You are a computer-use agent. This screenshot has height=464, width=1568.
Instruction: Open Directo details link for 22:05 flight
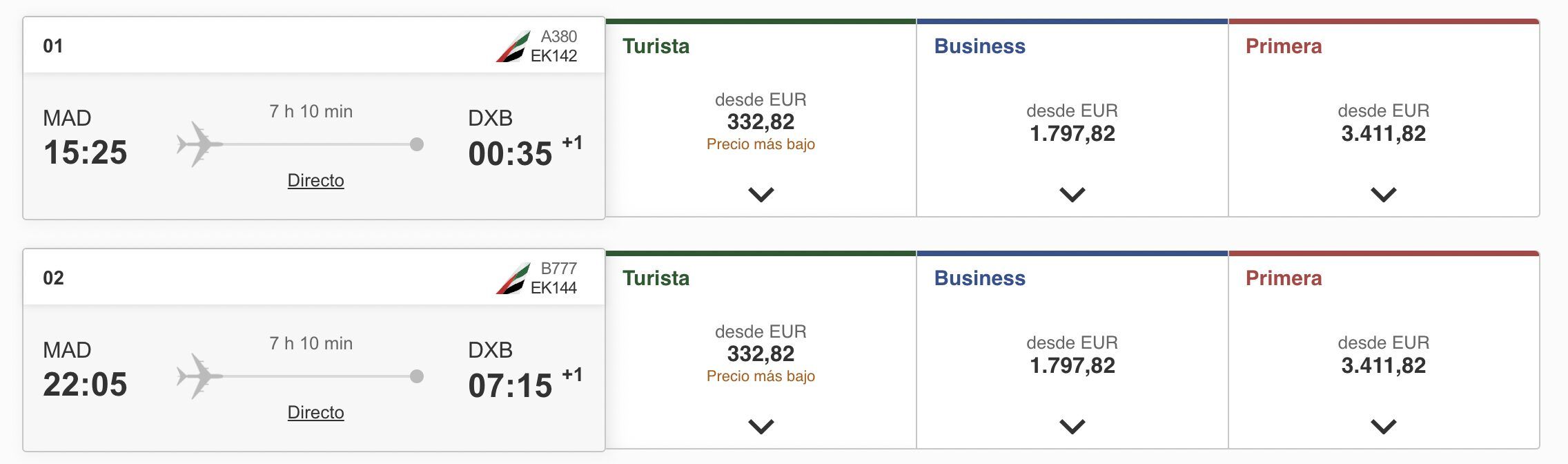coord(315,412)
